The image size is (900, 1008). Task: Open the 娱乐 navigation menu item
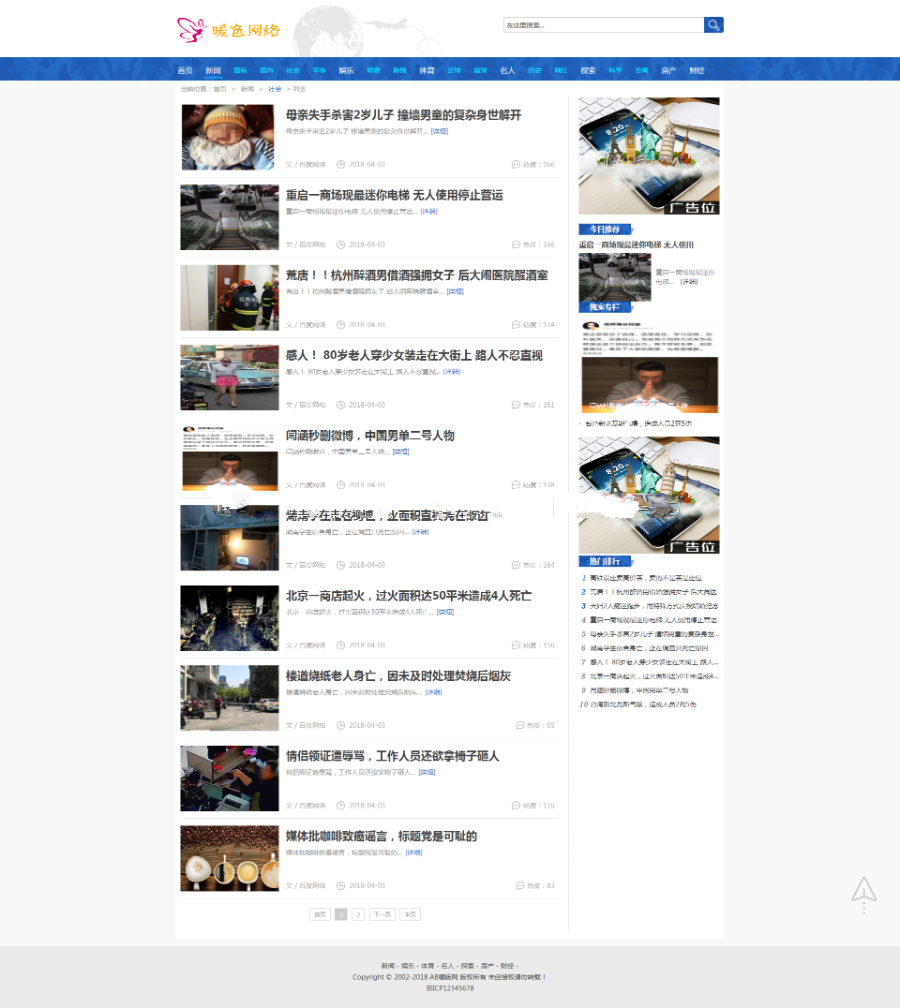[346, 71]
